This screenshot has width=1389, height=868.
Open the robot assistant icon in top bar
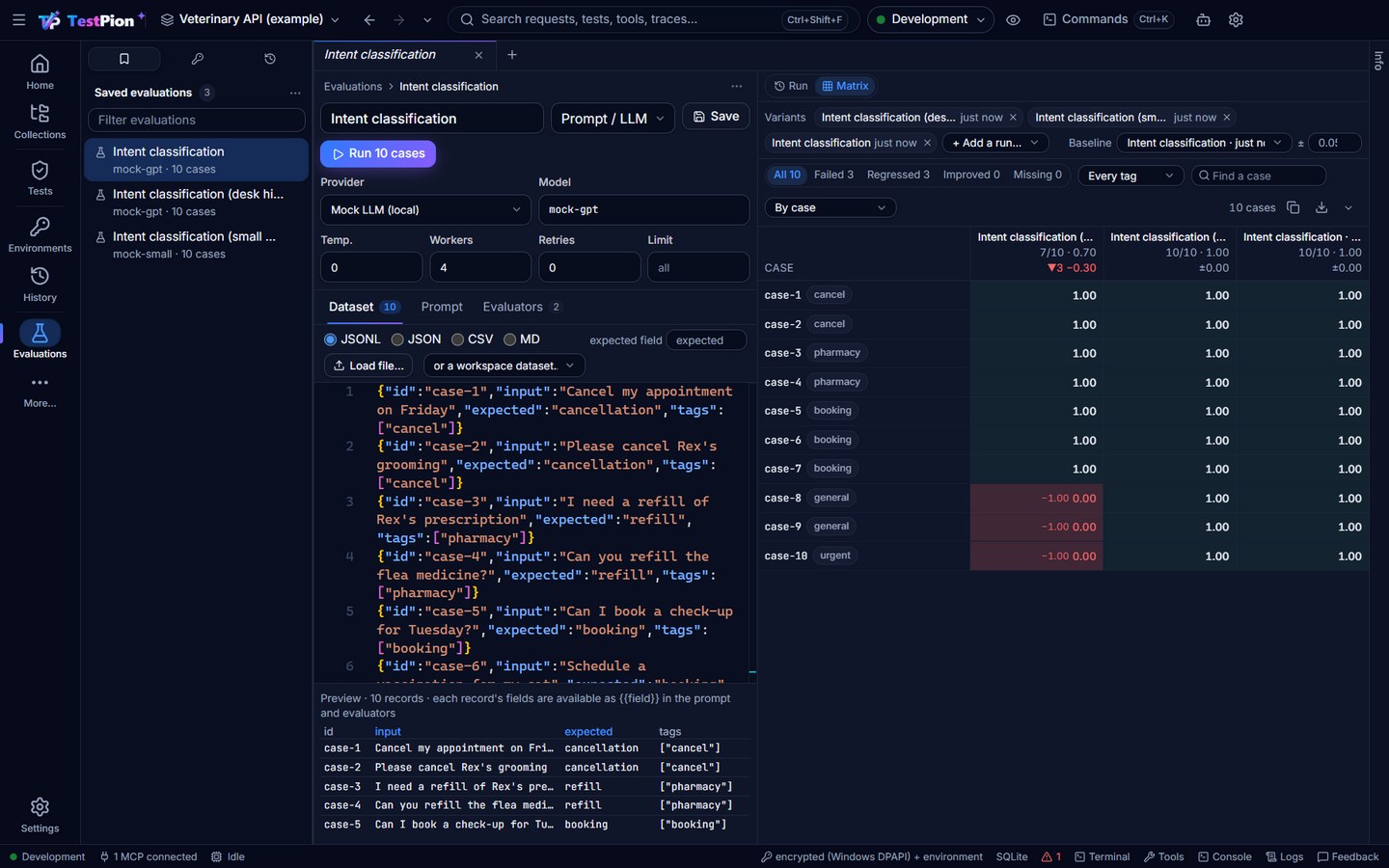[1203, 19]
